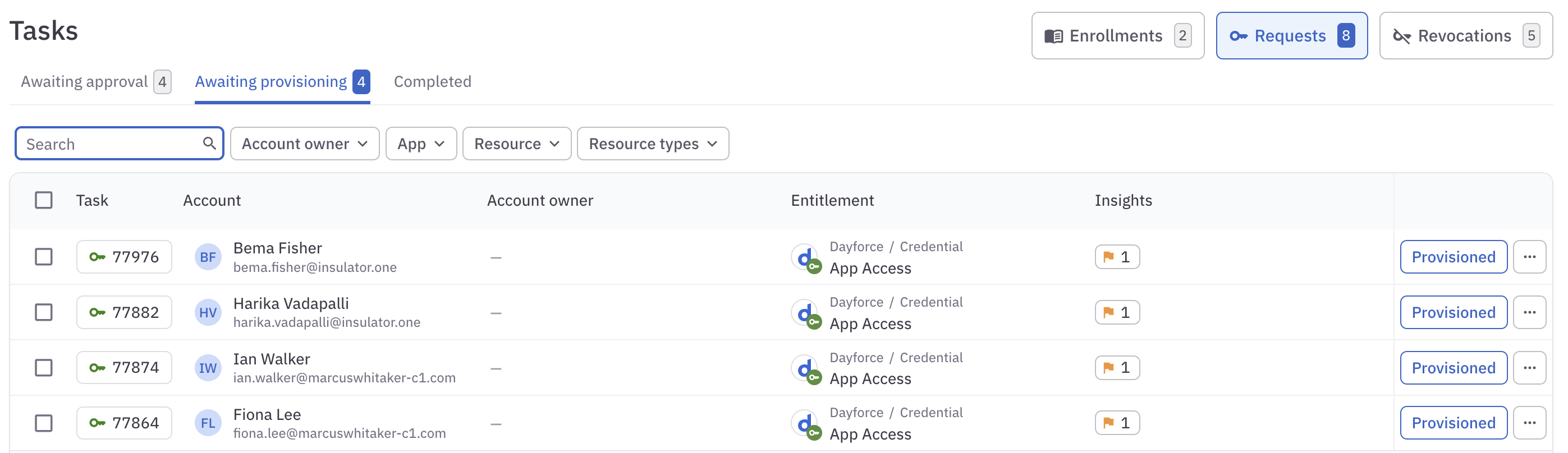
Task: Select all tasks with header checkbox
Action: [x=44, y=200]
